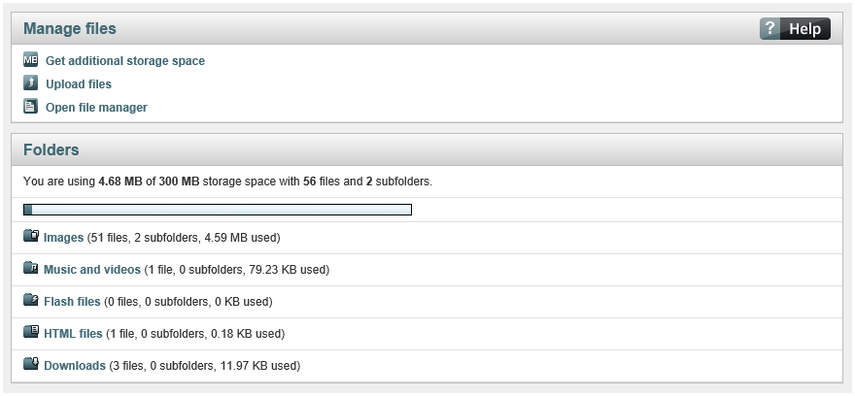Open the Music and videos folder
Image resolution: width=855 pixels, height=396 pixels.
tap(92, 269)
